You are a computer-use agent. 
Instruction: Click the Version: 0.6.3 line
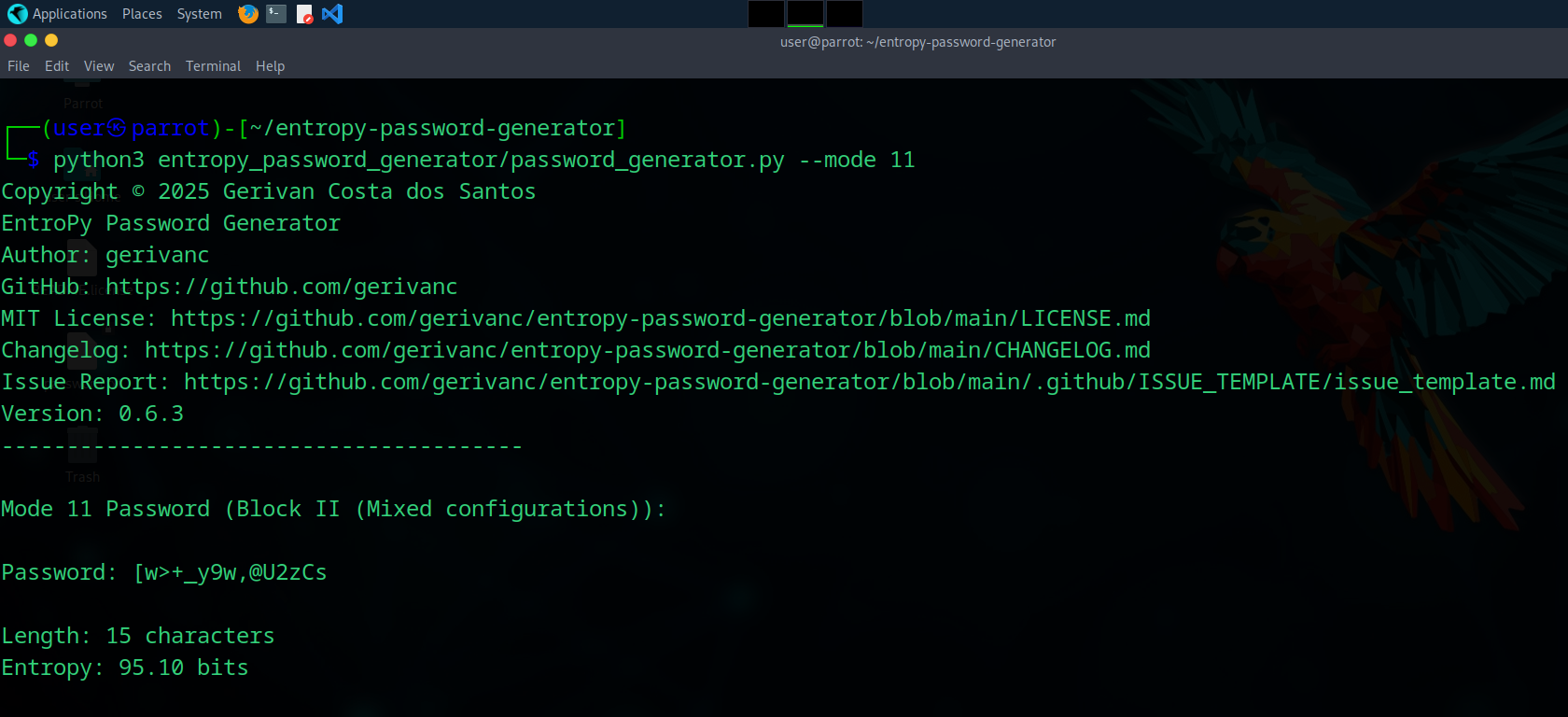coord(92,414)
